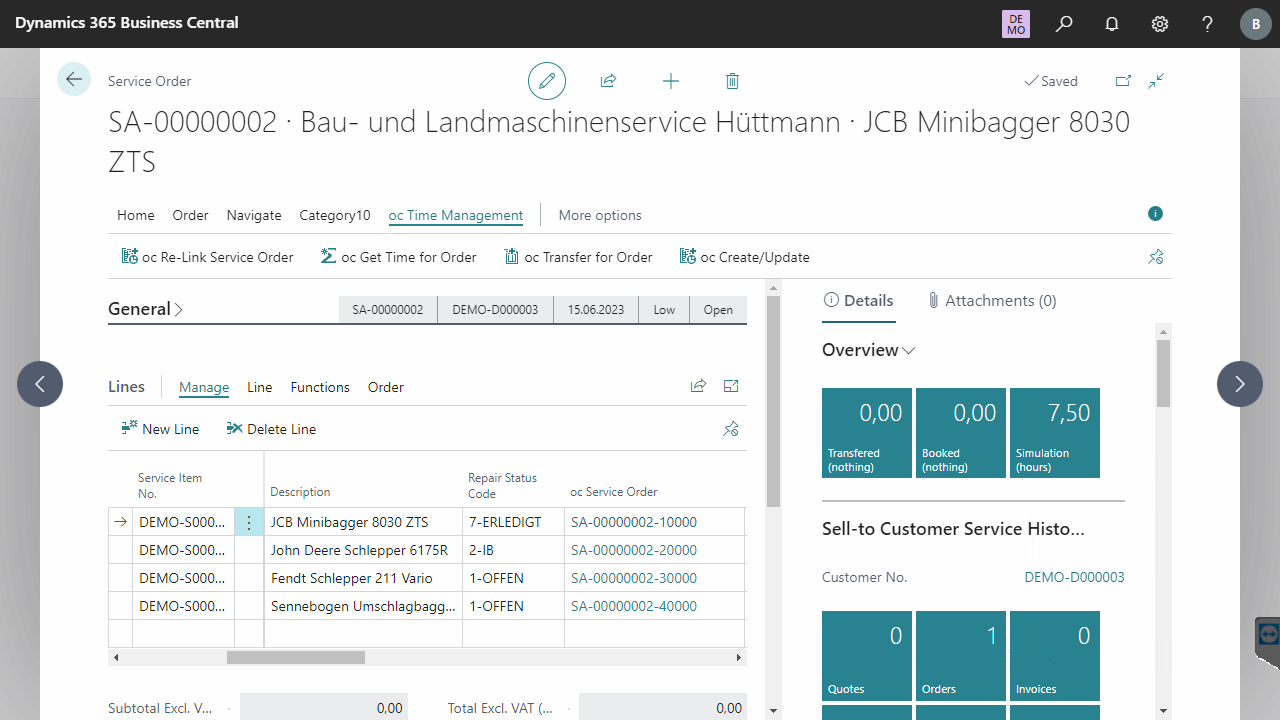Select cell 2-IB repair status
The height and width of the screenshot is (720, 1280).
coord(513,550)
